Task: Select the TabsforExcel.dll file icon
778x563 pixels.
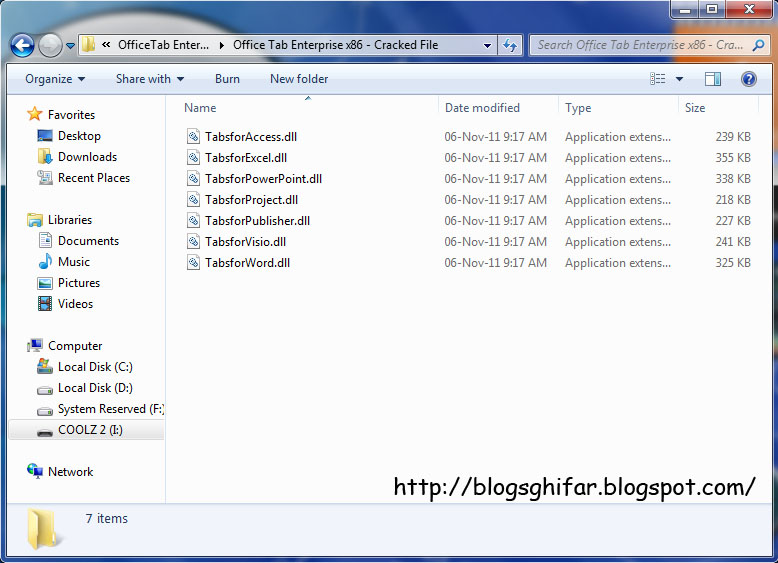Action: click(194, 158)
